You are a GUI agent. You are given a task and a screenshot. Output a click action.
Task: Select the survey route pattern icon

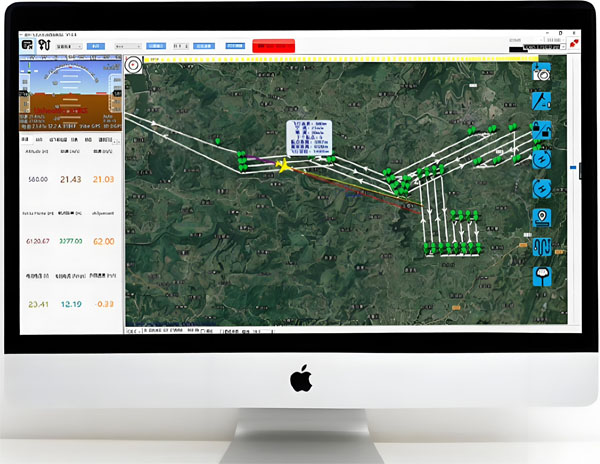(542, 245)
